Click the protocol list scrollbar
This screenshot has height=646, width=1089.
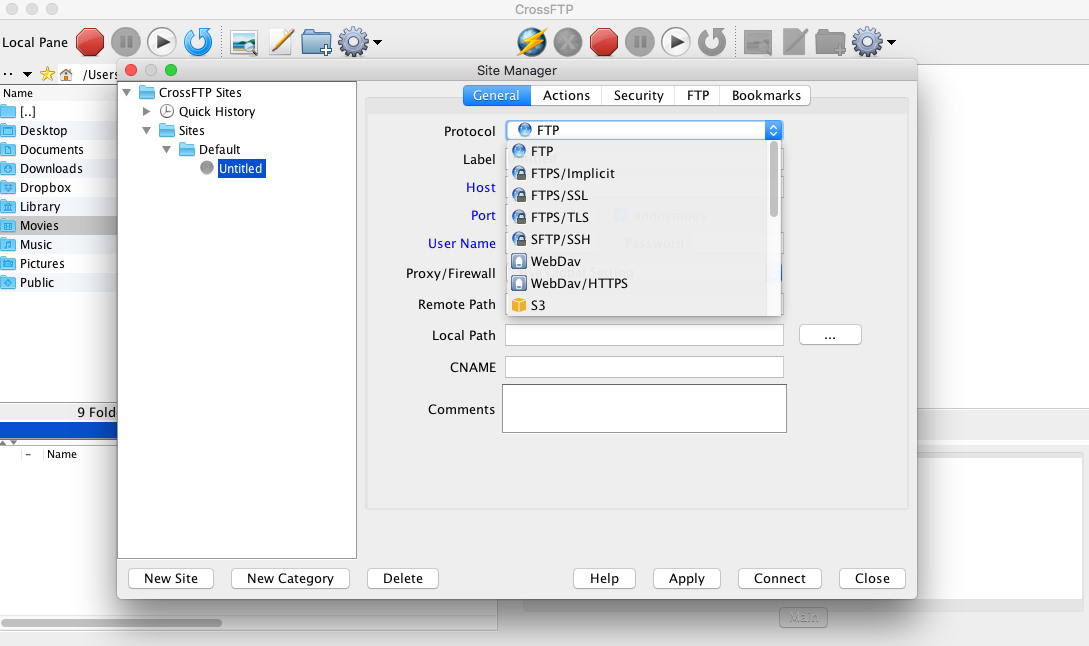pos(773,180)
